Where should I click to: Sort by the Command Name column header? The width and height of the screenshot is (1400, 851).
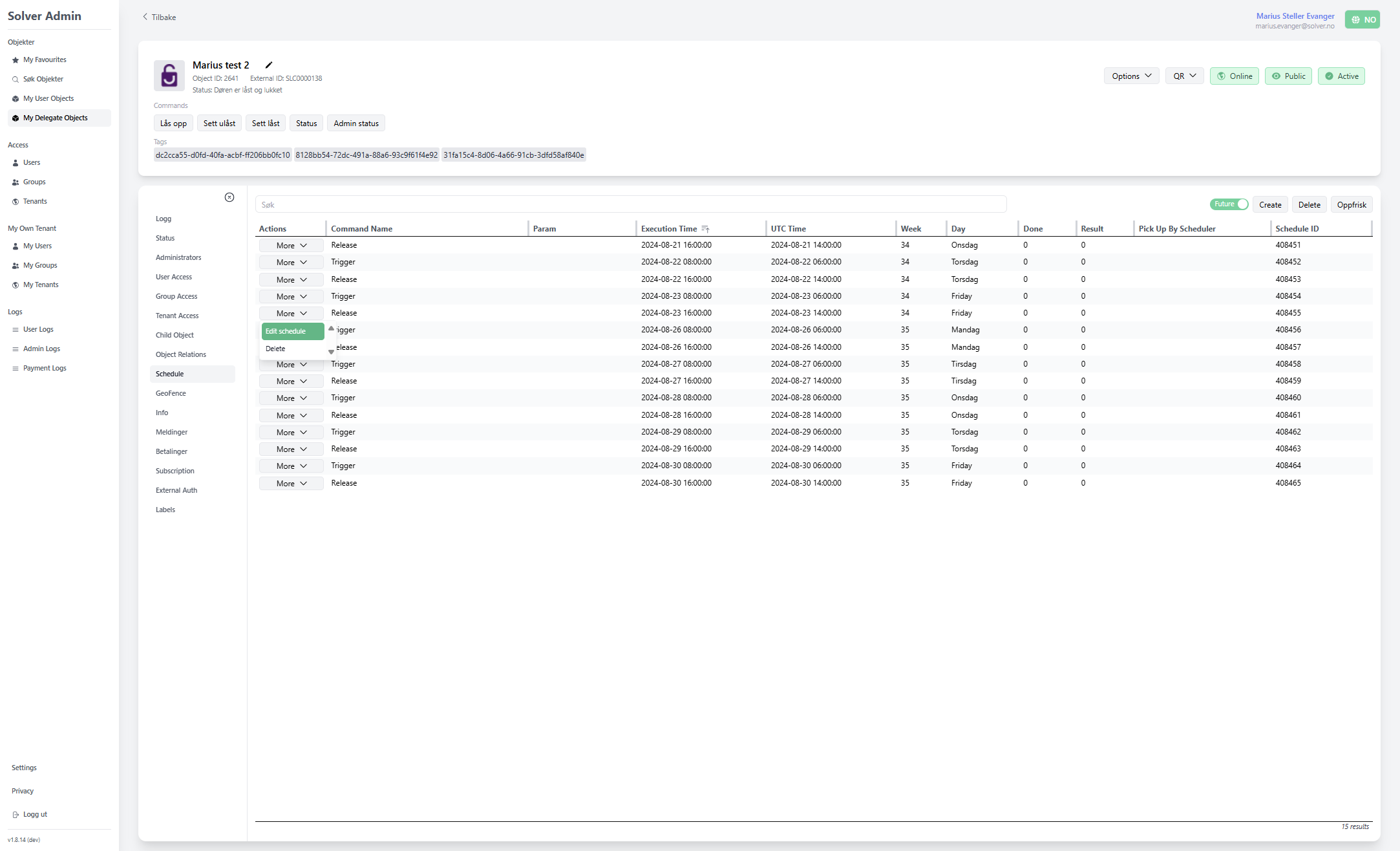[361, 229]
